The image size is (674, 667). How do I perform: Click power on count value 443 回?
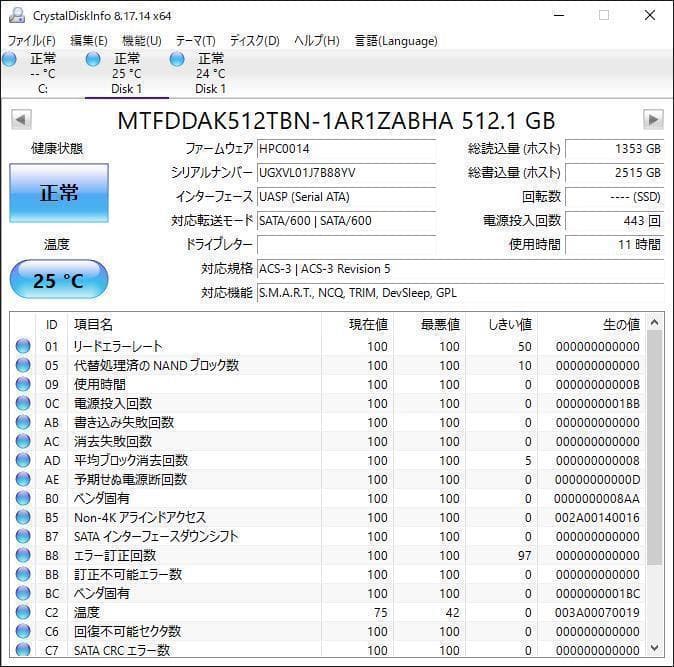pos(615,221)
